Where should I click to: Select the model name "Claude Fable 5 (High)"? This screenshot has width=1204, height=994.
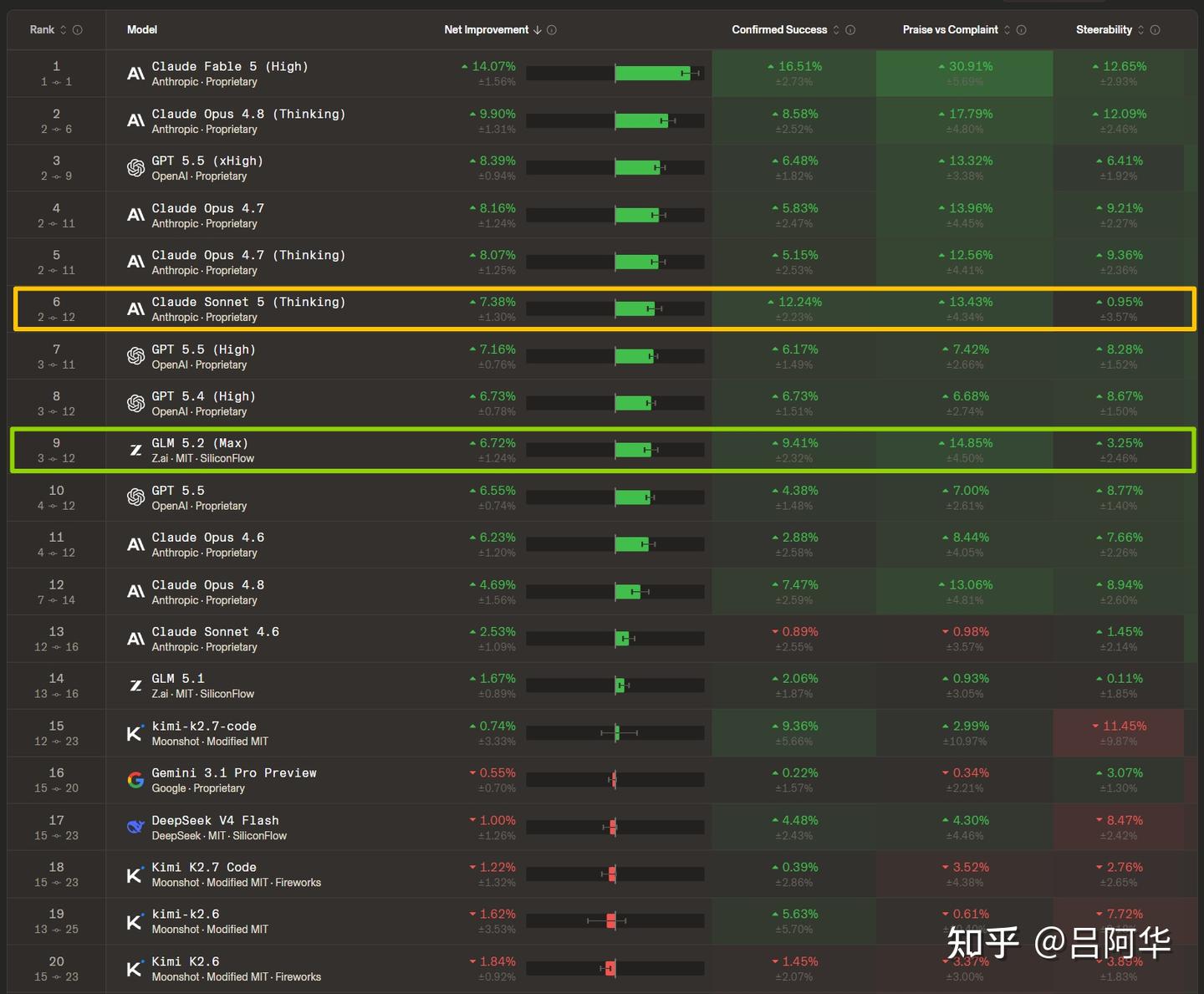(x=230, y=67)
